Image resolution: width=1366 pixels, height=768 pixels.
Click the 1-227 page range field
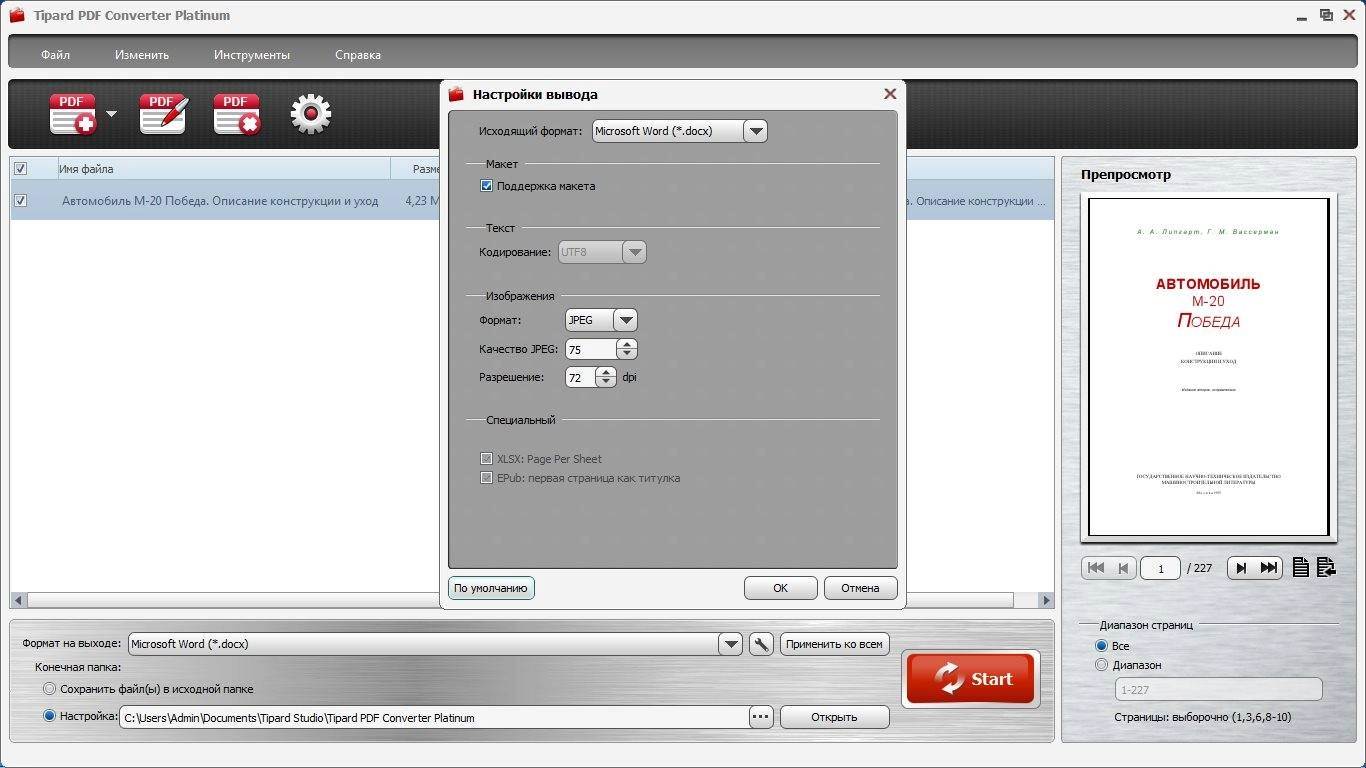point(1218,690)
